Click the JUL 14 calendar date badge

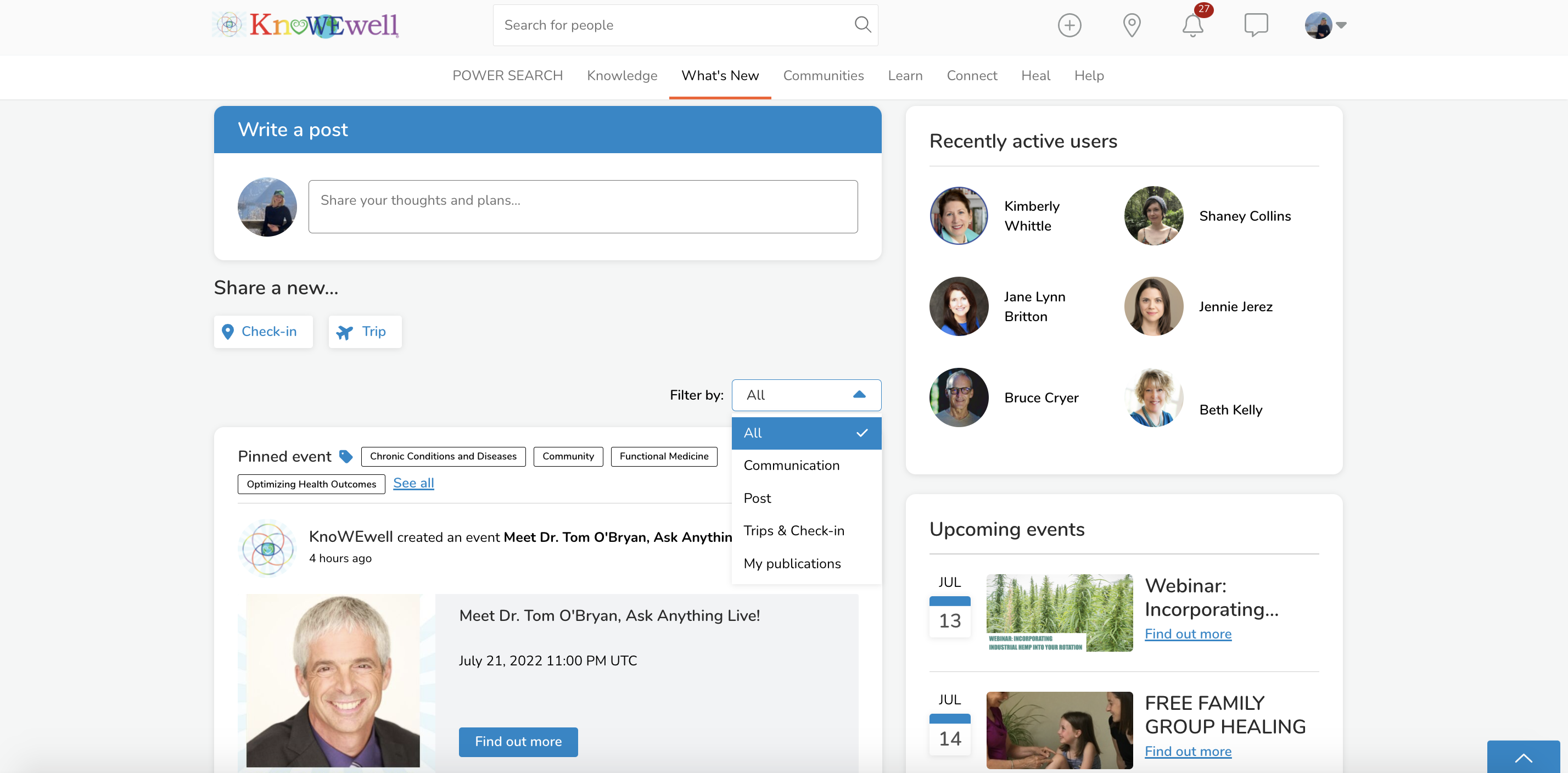coord(949,724)
